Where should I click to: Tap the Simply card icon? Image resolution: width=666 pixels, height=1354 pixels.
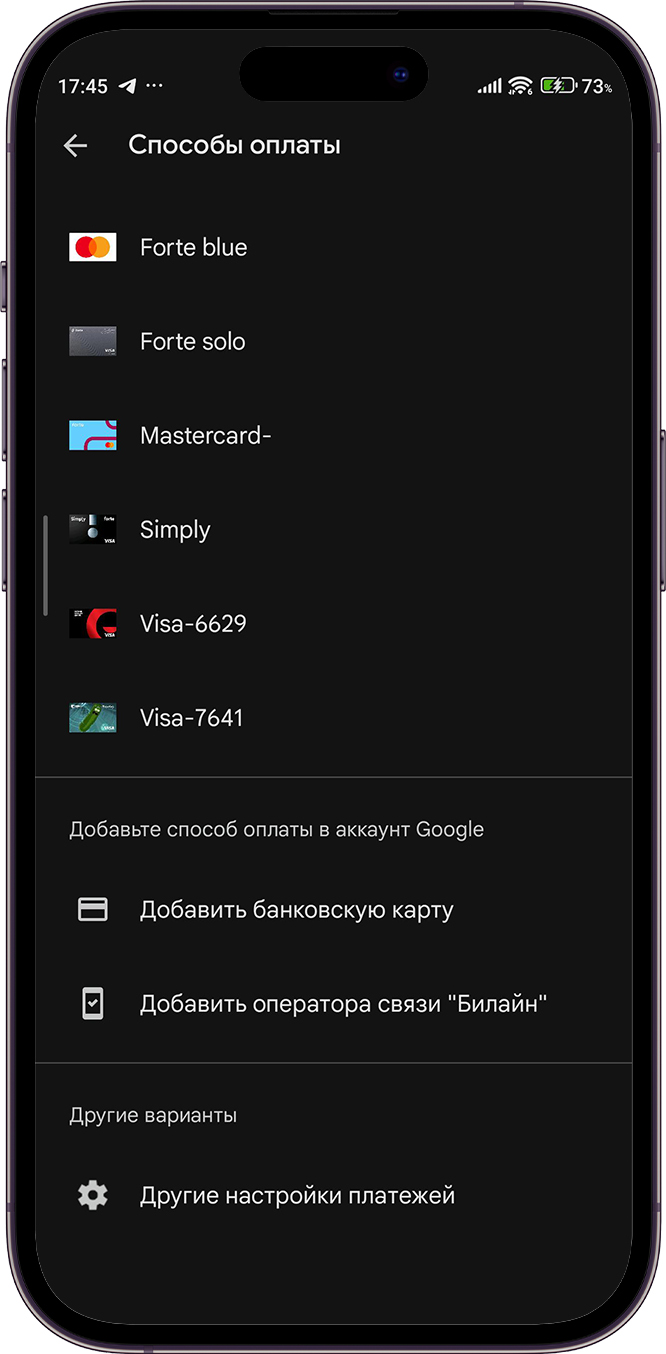pyautogui.click(x=93, y=529)
